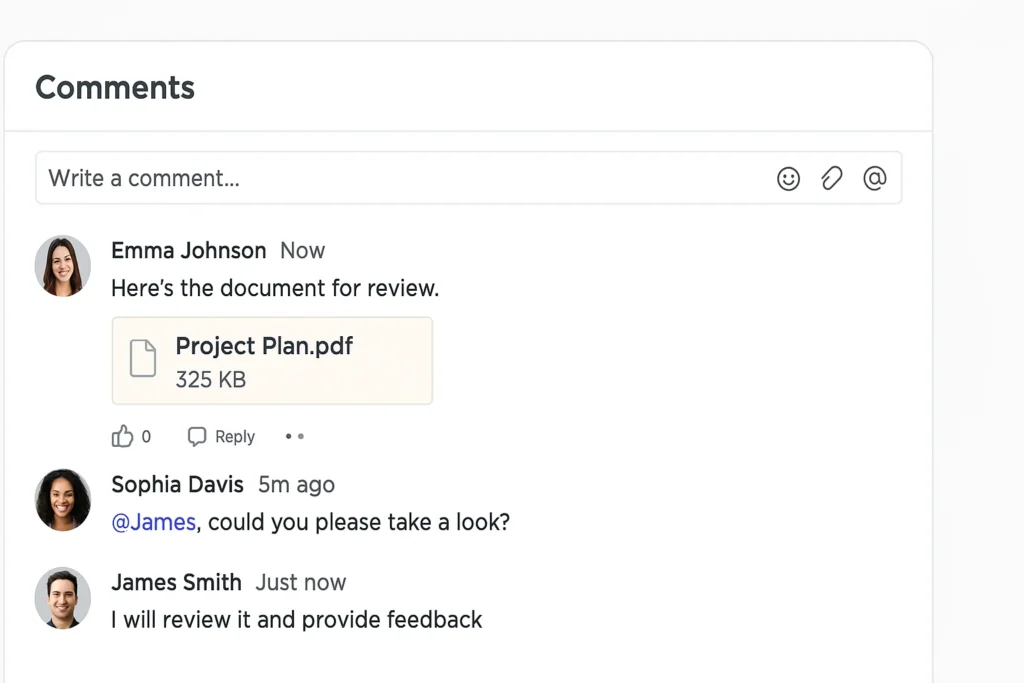Screen dimensions: 1024x683
Task: Click James Smith's profile picture
Action: pos(63,597)
